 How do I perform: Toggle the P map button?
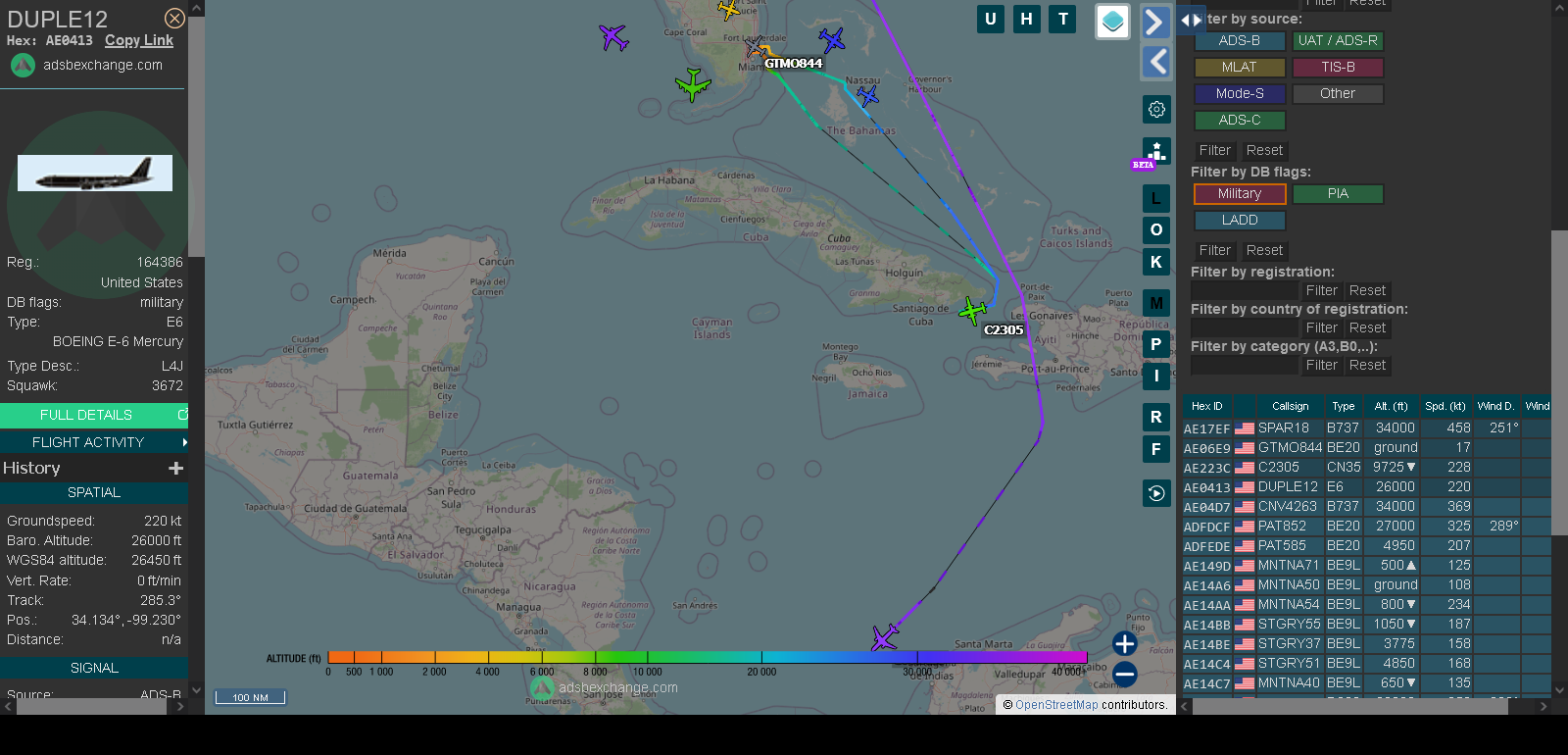coord(1156,344)
